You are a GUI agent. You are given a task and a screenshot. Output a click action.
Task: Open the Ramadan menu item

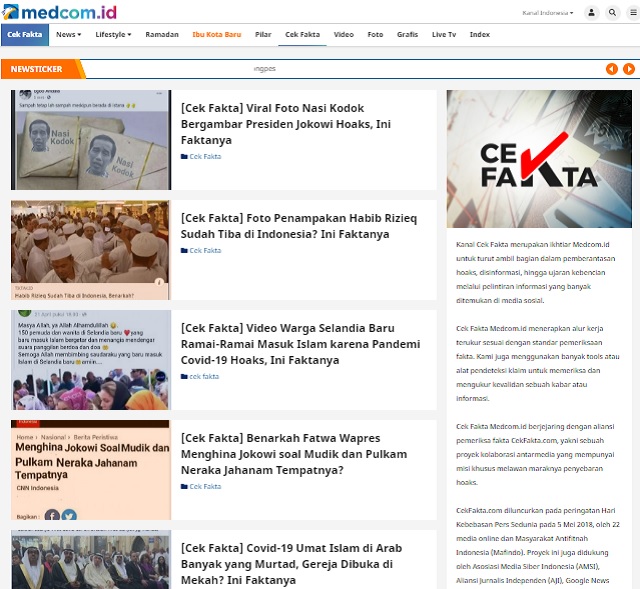(x=162, y=34)
